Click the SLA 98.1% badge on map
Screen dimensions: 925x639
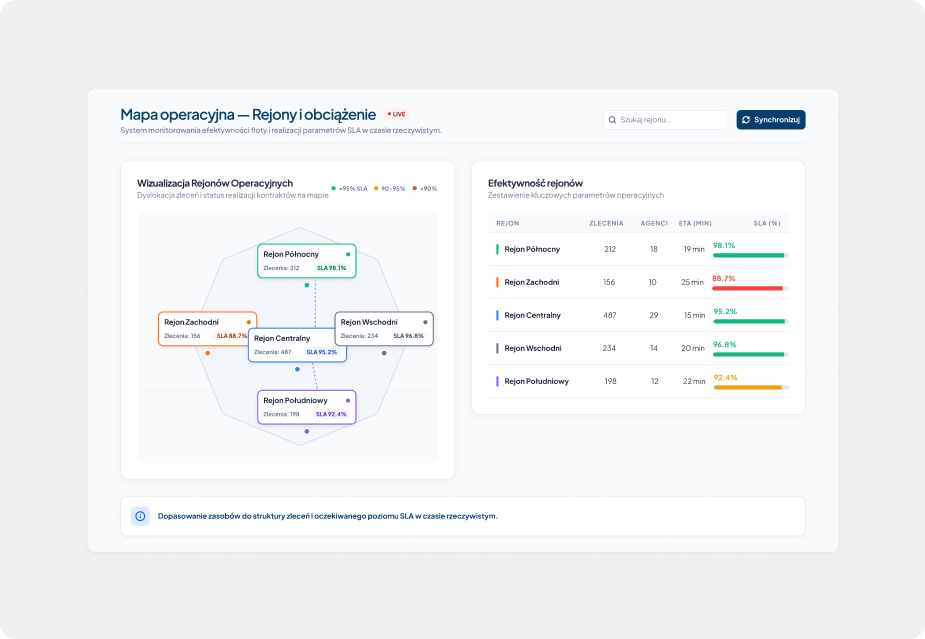(x=332, y=268)
